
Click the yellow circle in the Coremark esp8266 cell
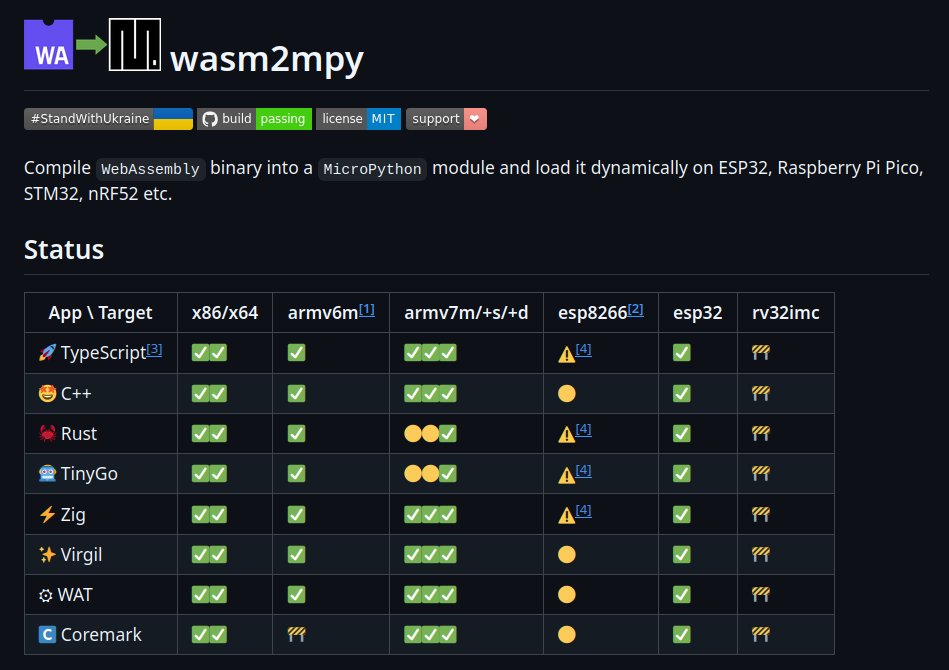point(566,634)
